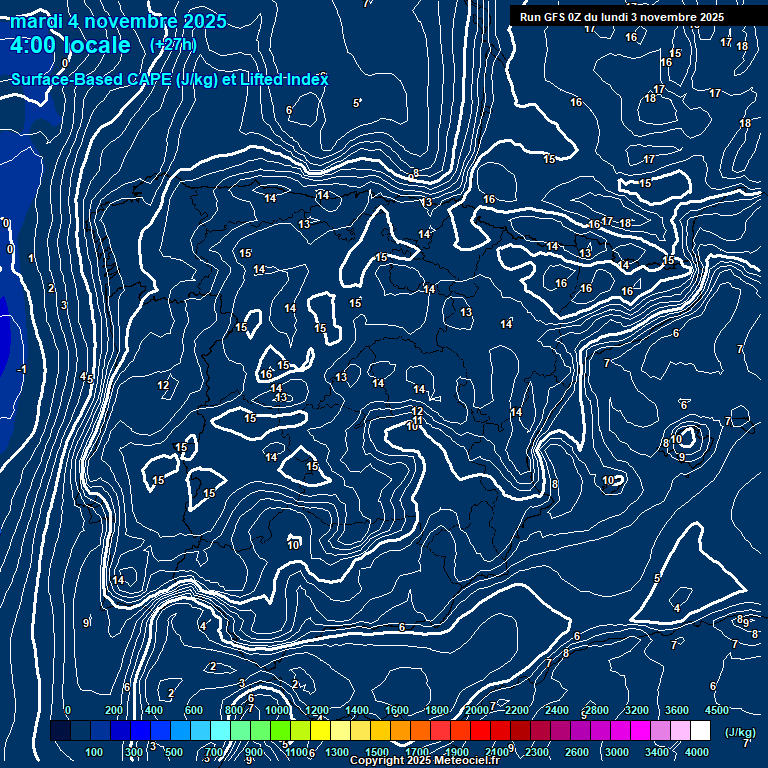Click the '4500' legend scale label
768x768 pixels.
click(717, 710)
